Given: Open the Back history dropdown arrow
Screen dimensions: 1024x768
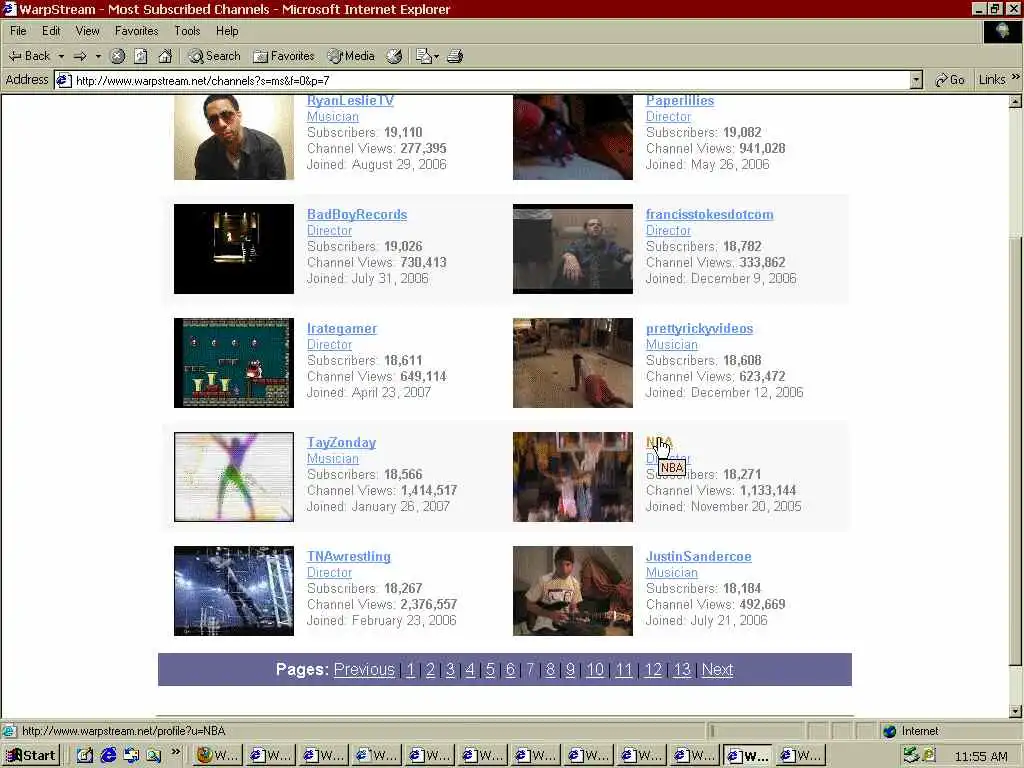Looking at the screenshot, I should (61, 56).
